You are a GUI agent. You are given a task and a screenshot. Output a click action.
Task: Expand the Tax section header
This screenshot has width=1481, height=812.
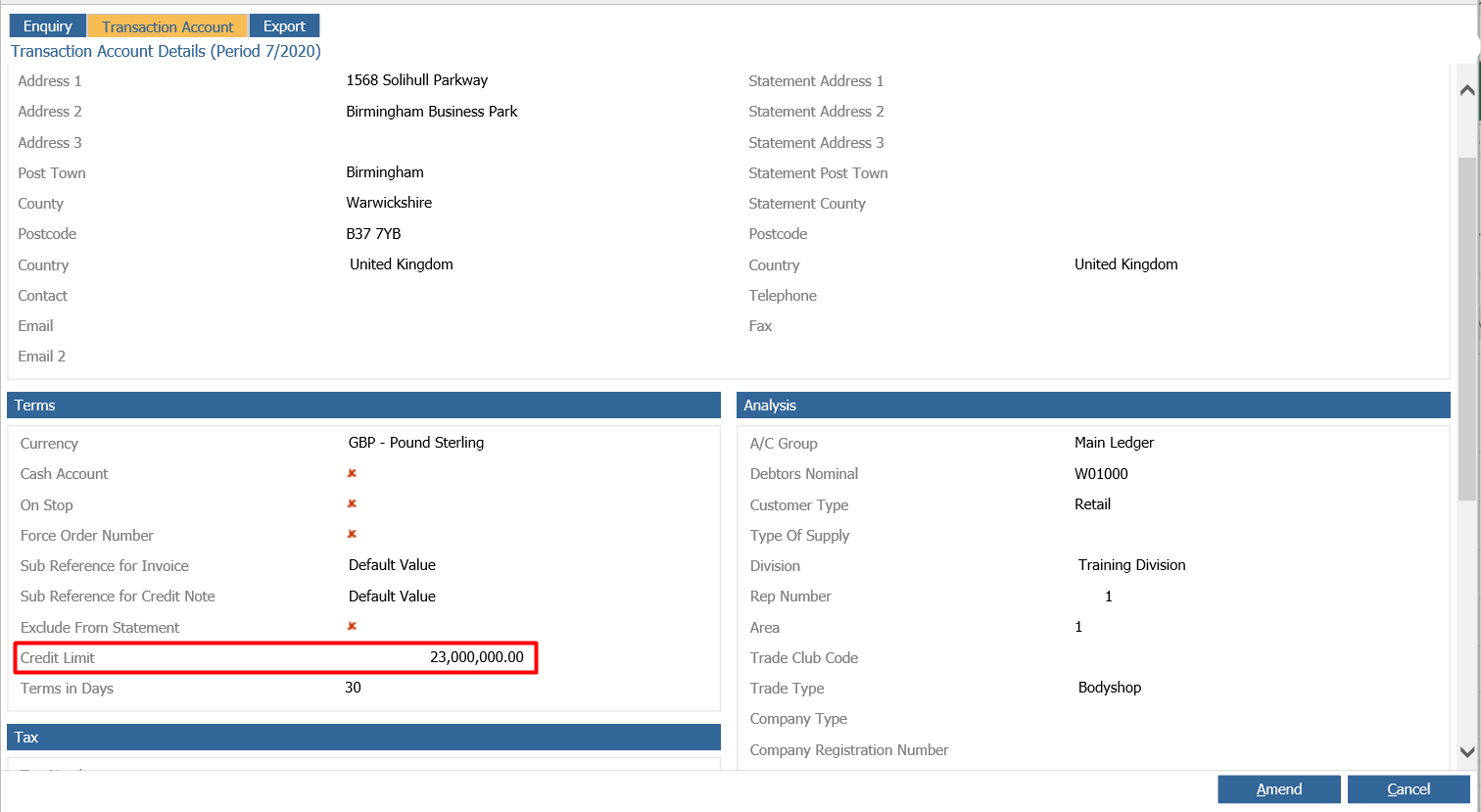click(363, 738)
